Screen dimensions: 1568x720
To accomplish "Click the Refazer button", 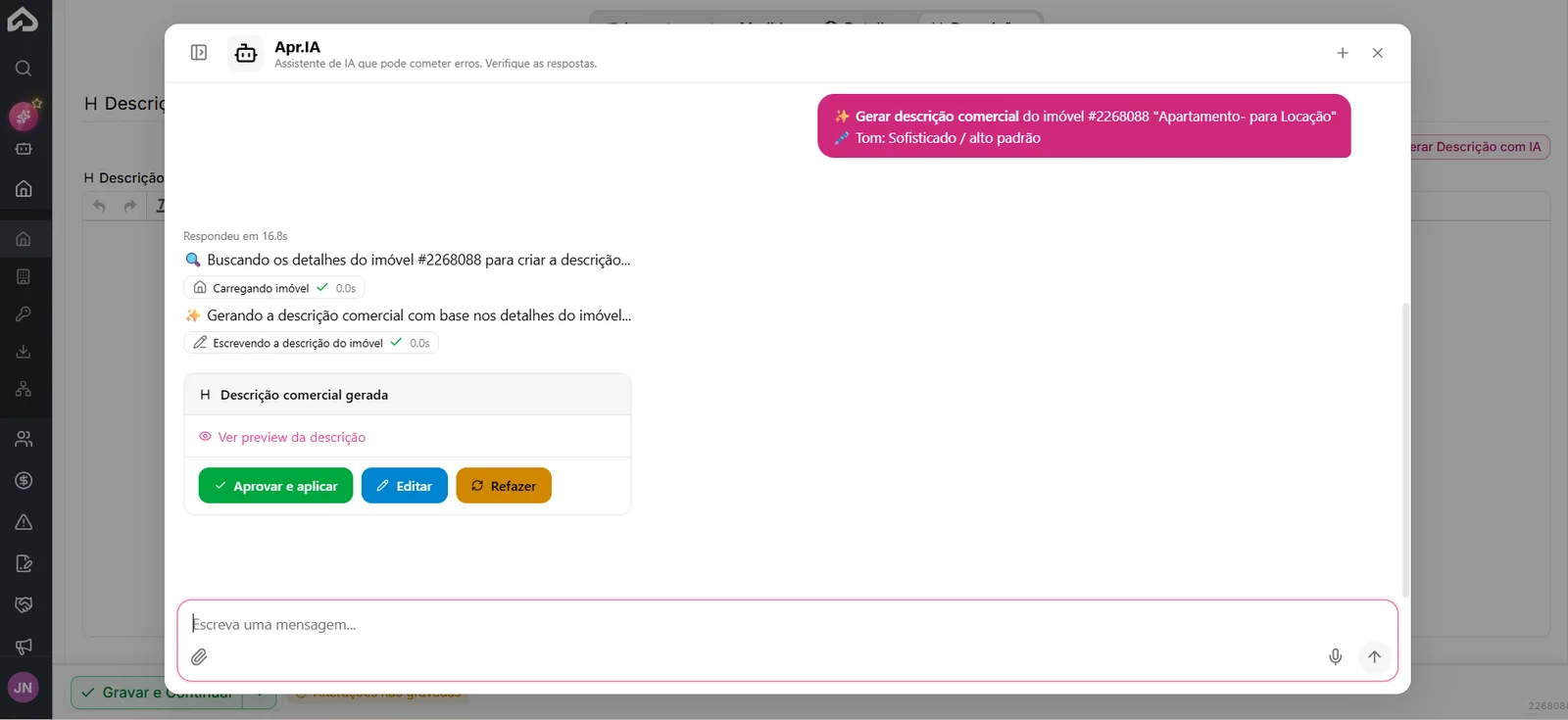I will [504, 486].
